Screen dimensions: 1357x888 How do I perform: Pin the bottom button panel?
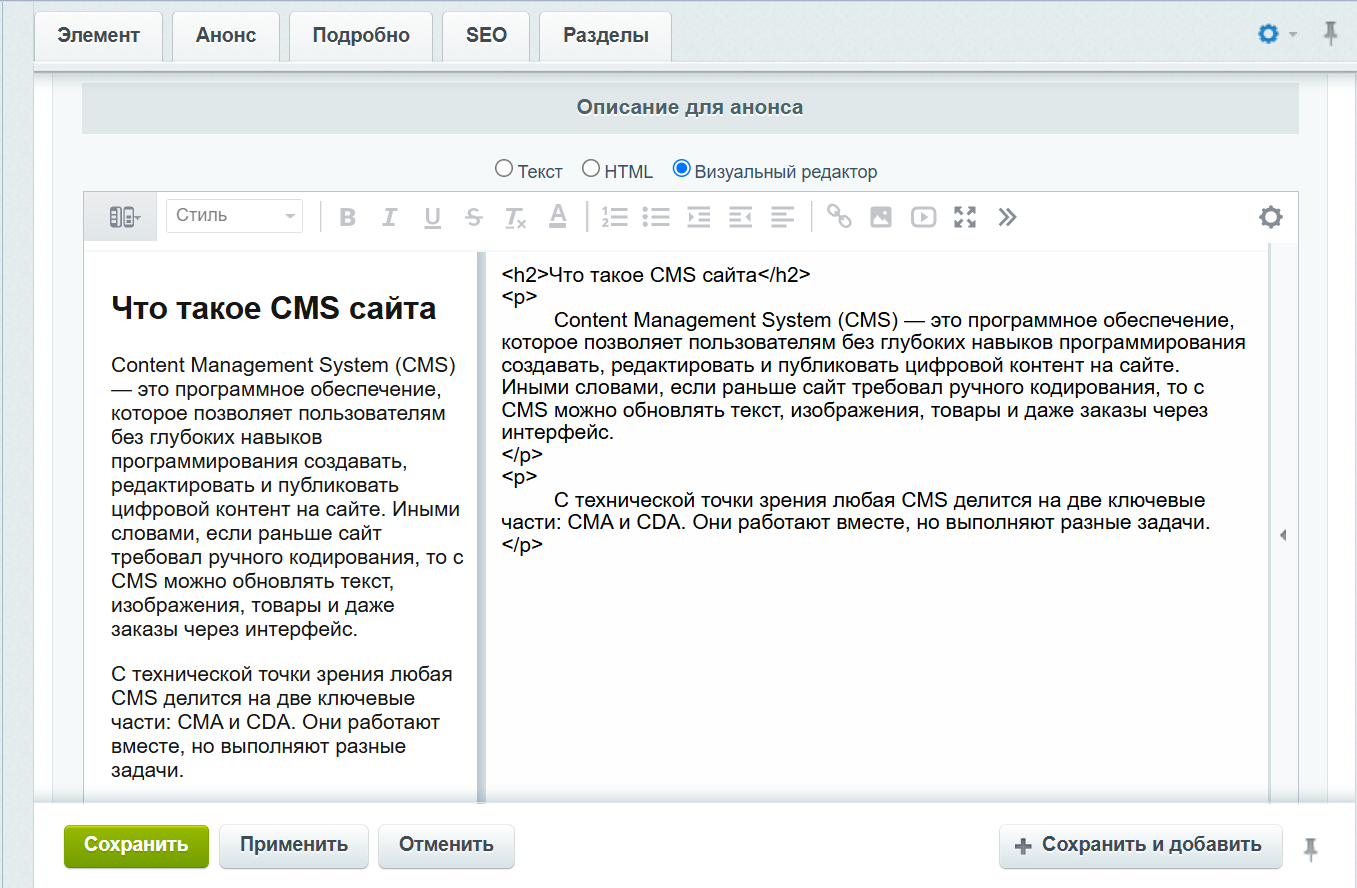pyautogui.click(x=1311, y=850)
